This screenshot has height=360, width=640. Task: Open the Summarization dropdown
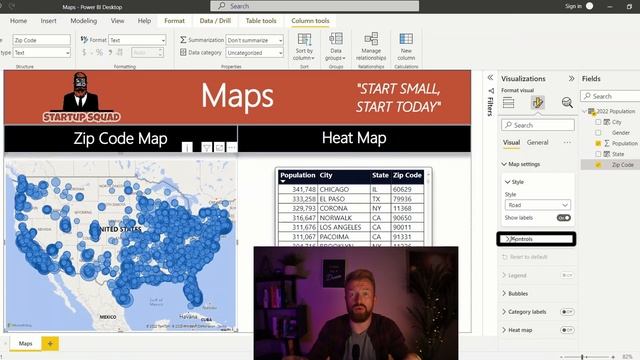click(254, 40)
